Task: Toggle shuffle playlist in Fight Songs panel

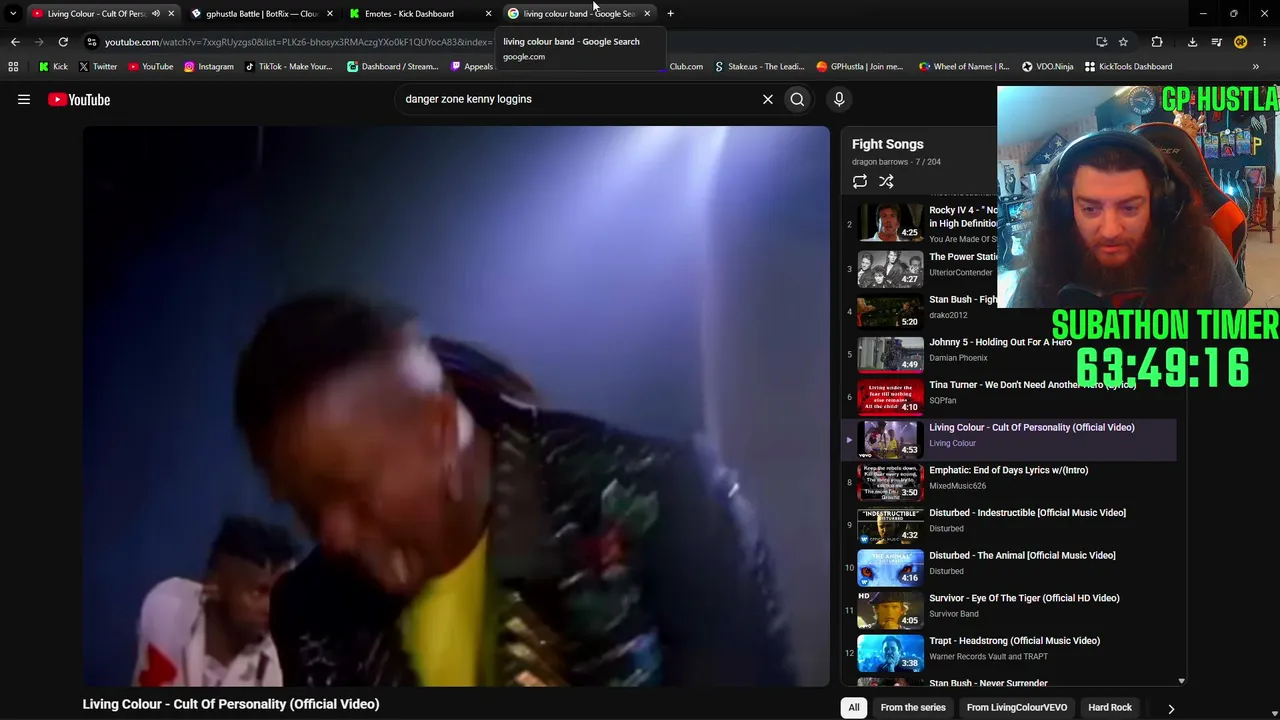Action: click(x=886, y=181)
